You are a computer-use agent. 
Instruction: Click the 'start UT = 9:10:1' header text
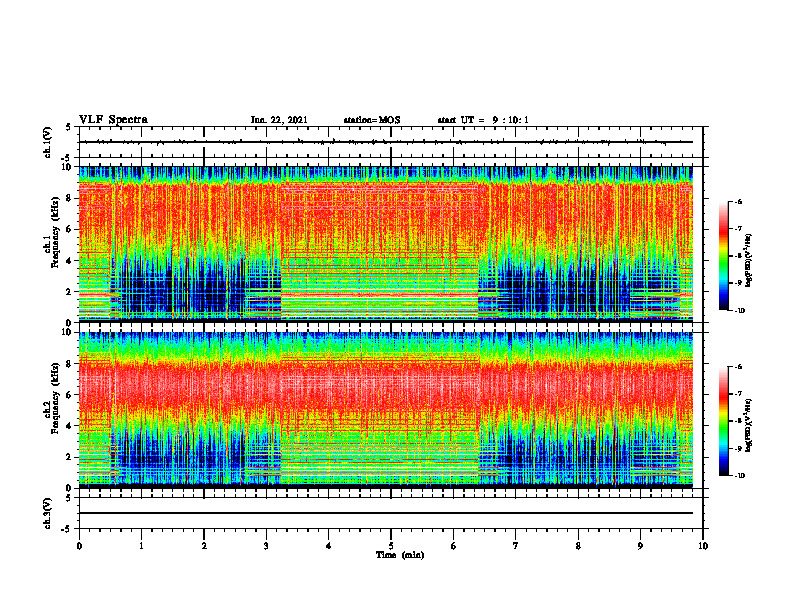(483, 120)
